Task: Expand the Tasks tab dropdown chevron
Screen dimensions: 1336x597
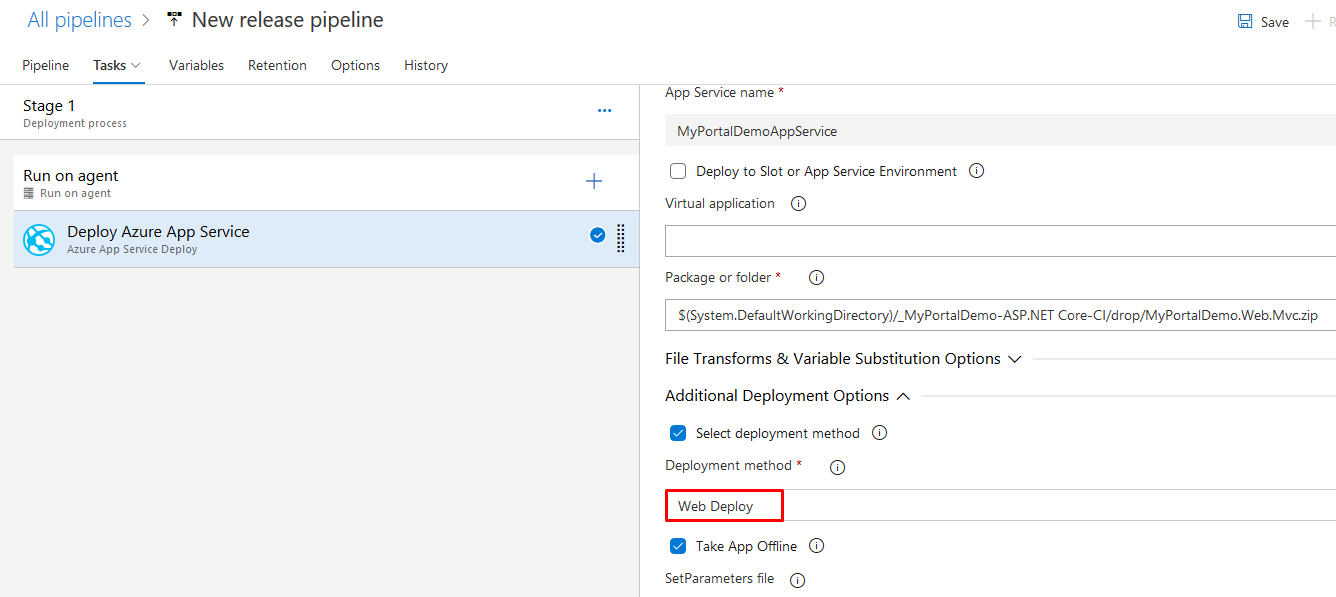Action: tap(136, 65)
